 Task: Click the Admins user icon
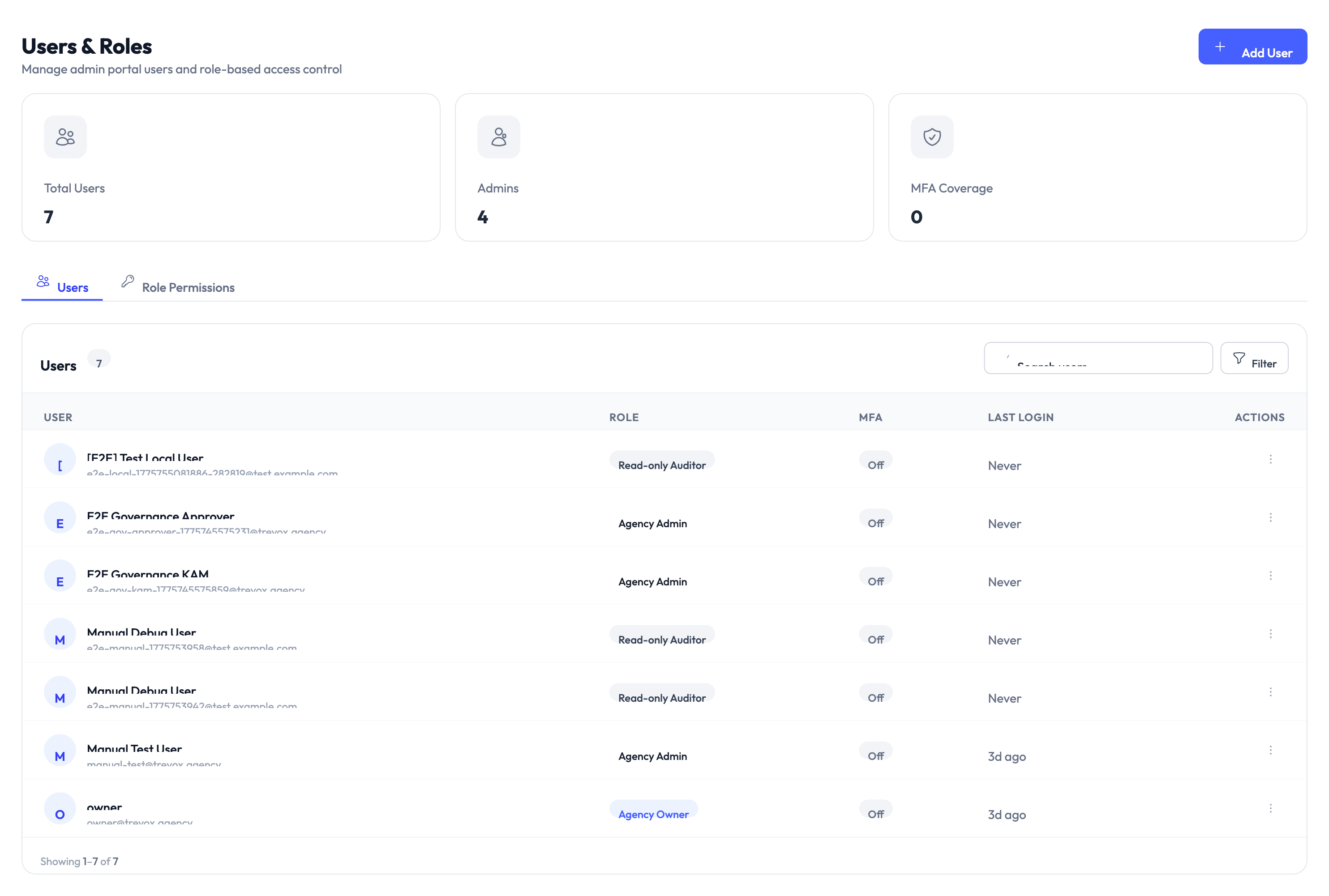(x=498, y=136)
